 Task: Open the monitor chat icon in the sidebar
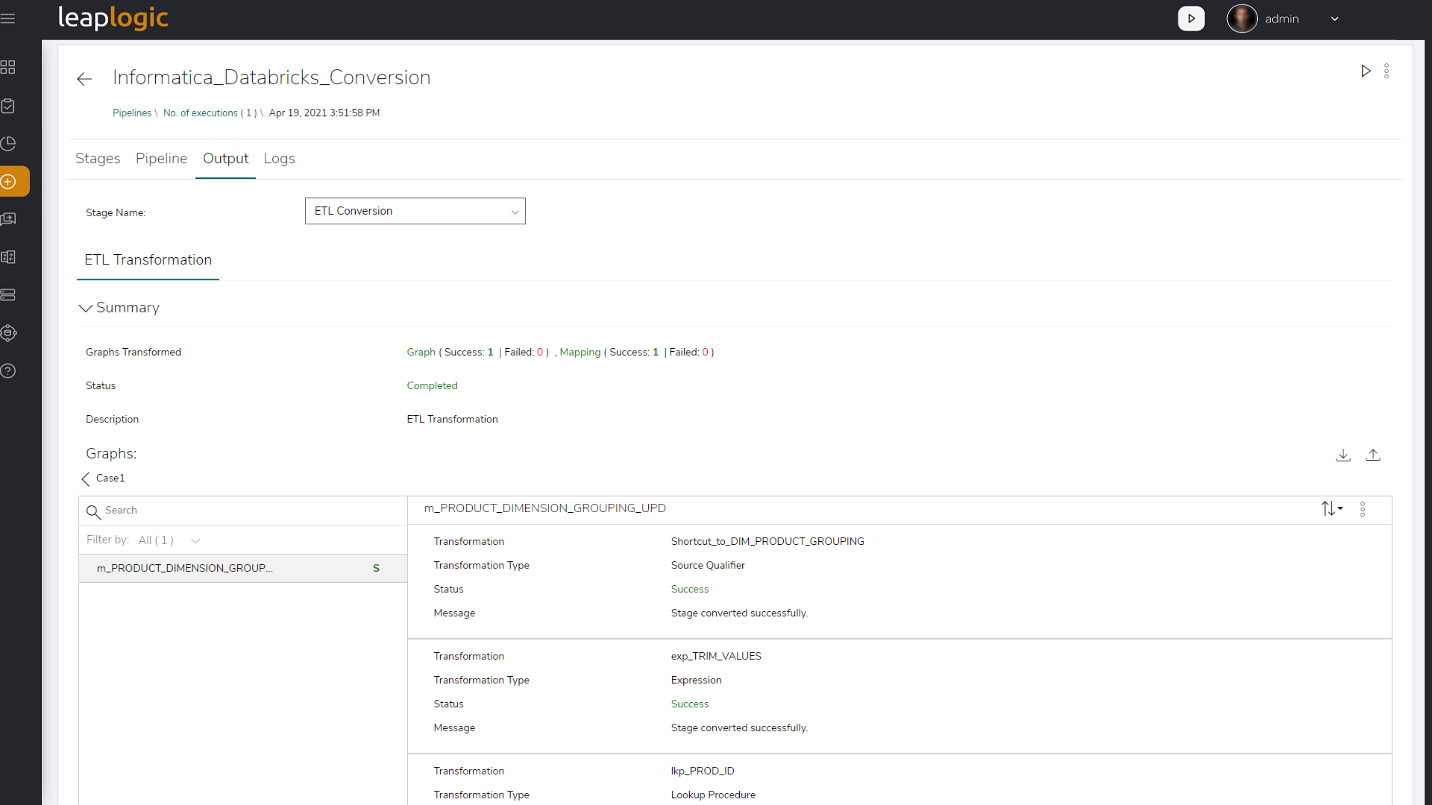click(x=8, y=219)
